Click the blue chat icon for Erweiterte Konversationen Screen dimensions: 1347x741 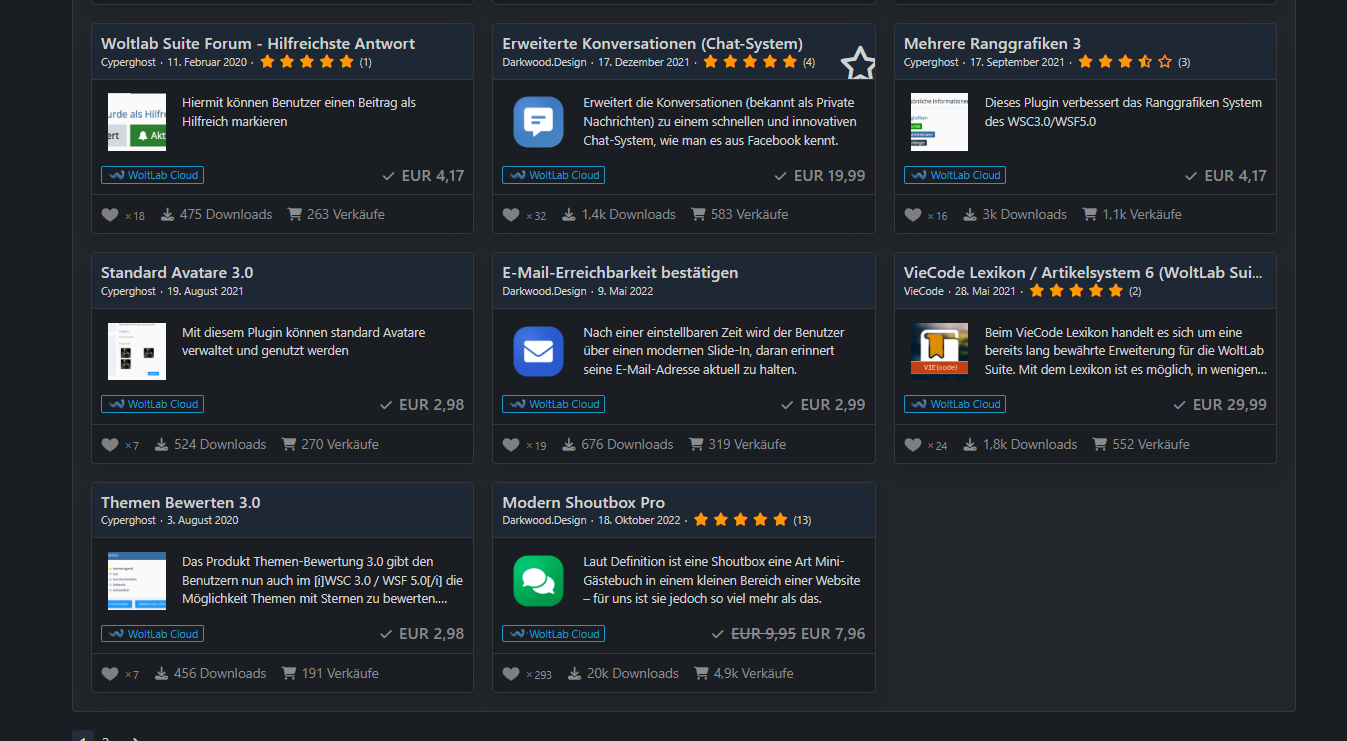pos(538,122)
